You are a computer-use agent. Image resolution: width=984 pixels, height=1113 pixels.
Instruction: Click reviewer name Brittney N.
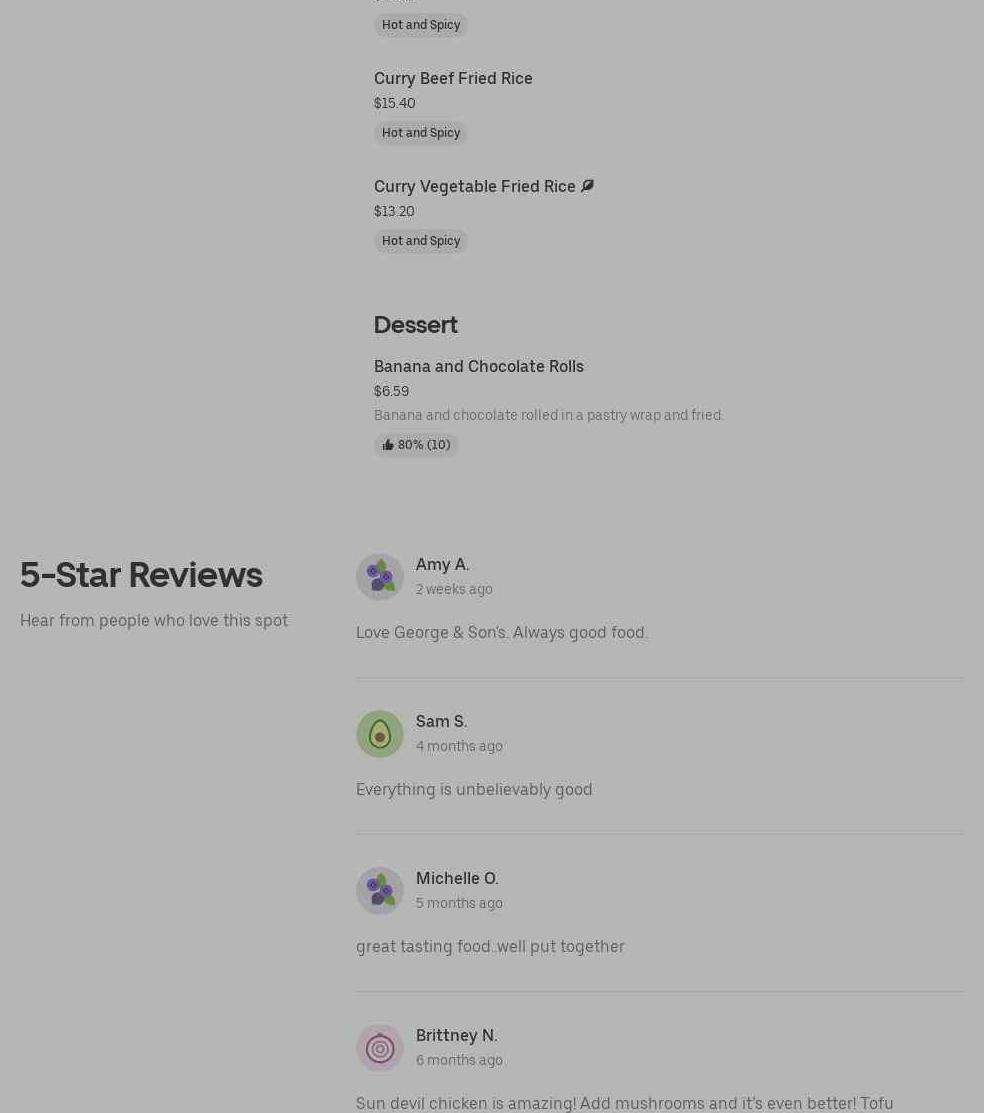pyautogui.click(x=456, y=1035)
